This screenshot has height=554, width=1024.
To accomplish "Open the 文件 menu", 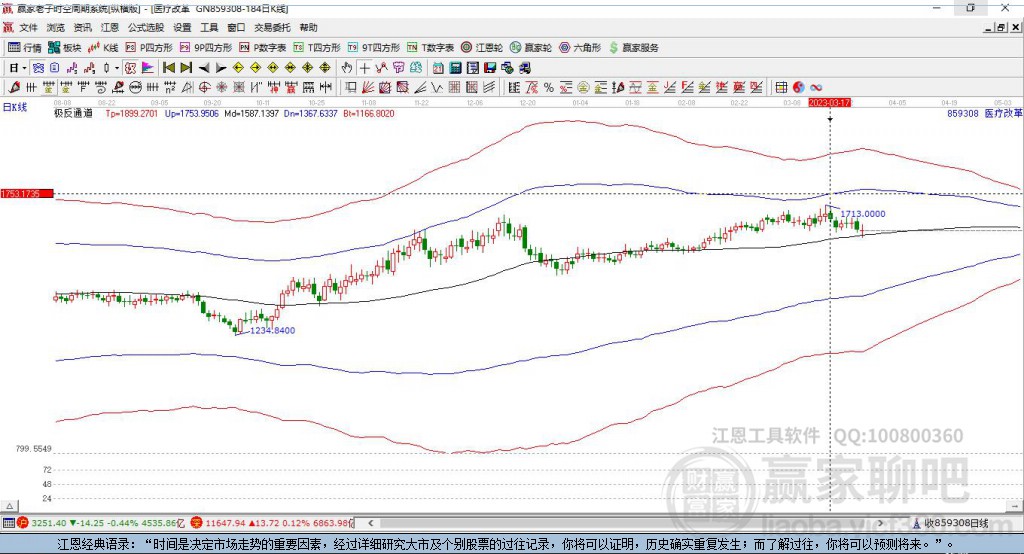I will pos(28,27).
